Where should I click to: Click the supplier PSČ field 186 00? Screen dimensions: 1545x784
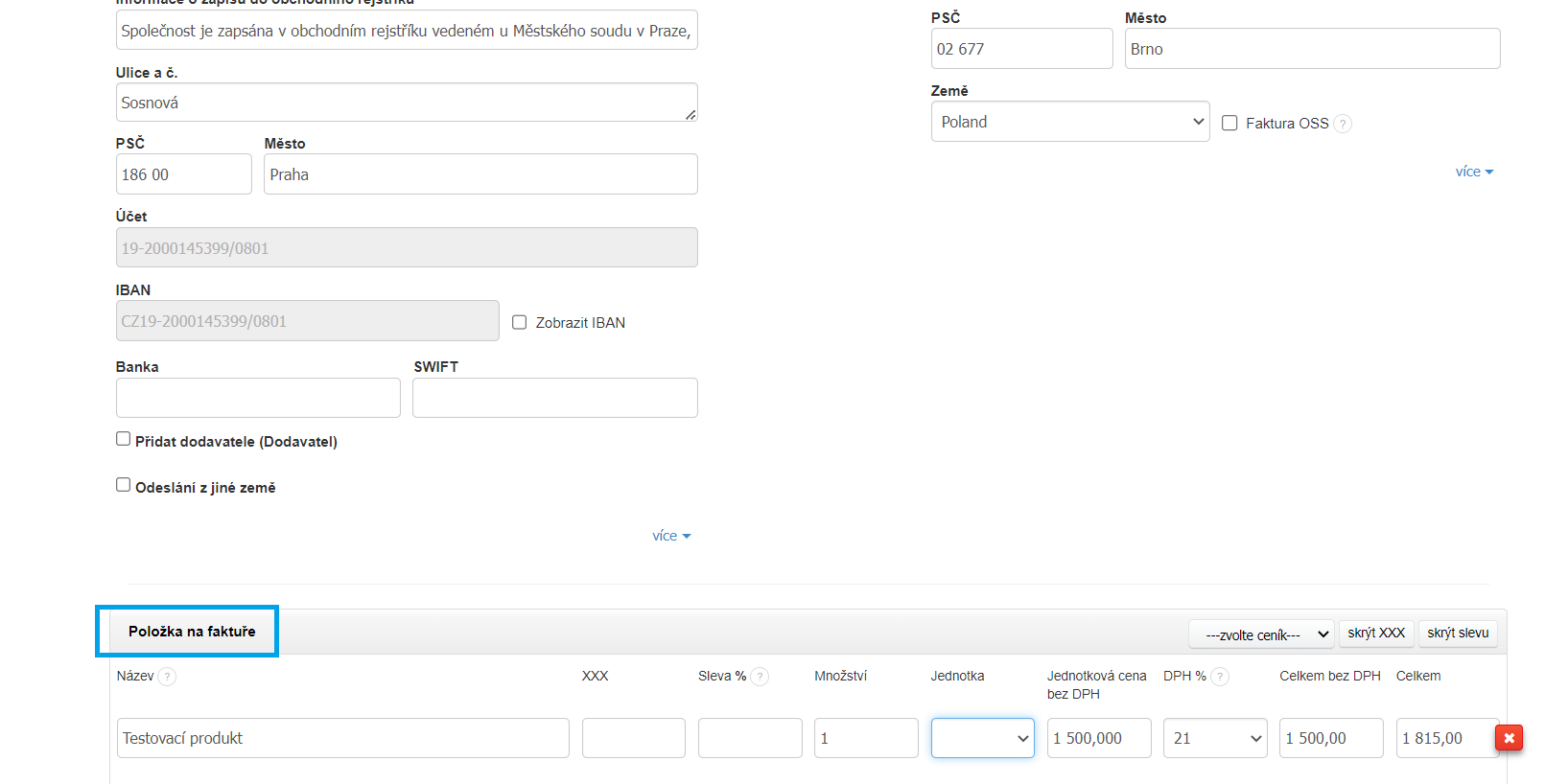184,174
